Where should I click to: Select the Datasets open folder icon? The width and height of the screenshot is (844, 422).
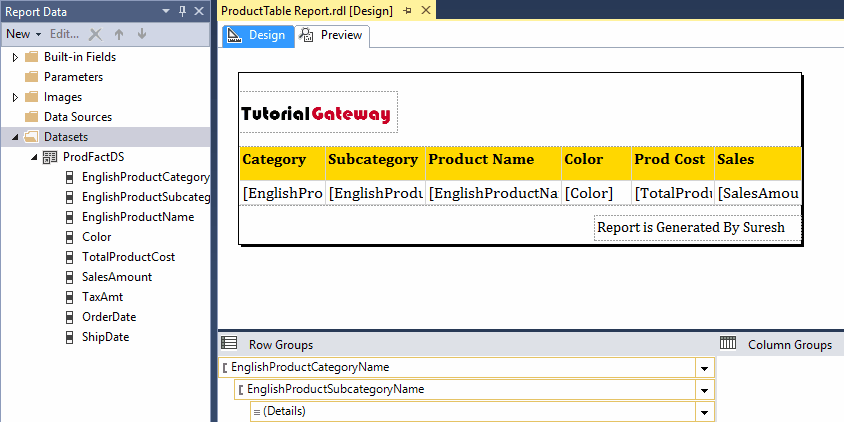point(32,137)
